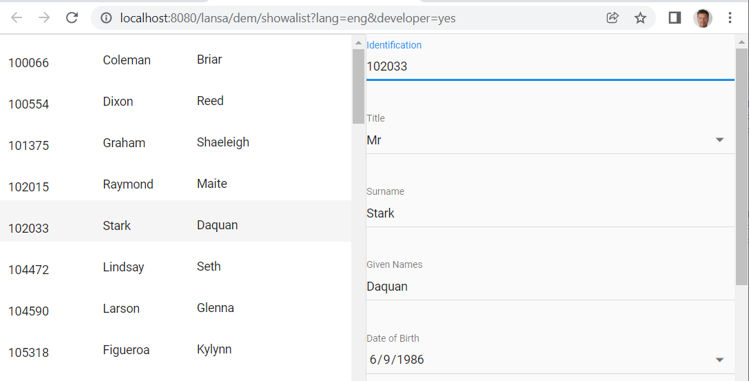This screenshot has height=381, width=750.
Task: Select given name Kylynn
Action: [x=214, y=350]
